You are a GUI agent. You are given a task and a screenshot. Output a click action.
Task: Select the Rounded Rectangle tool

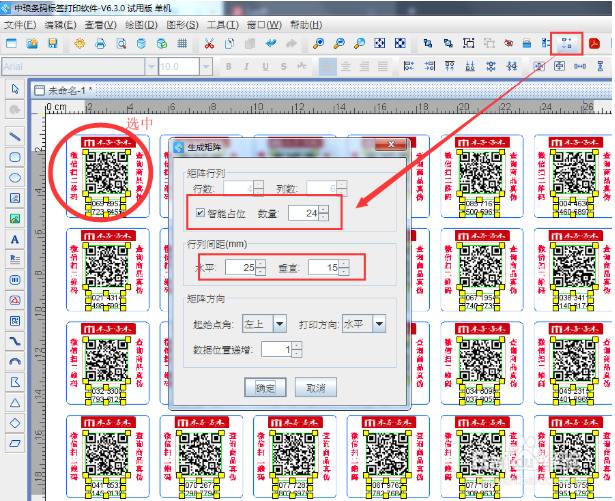15,157
